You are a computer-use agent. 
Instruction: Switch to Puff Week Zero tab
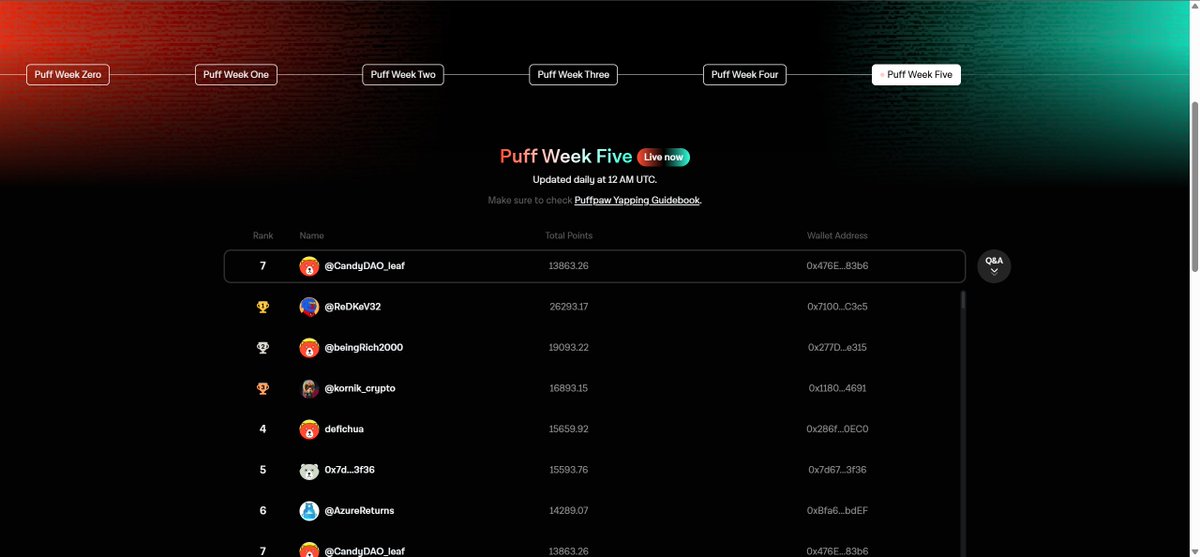[x=68, y=75]
